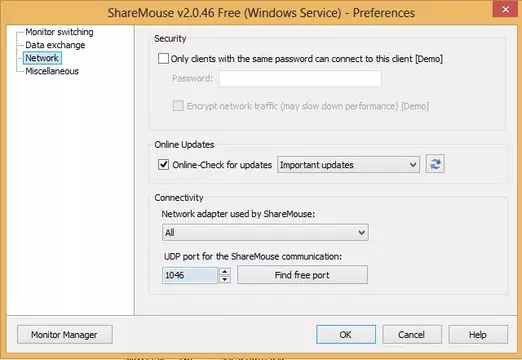Expand the network adapter All dropdown
The width and height of the screenshot is (522, 360).
tap(265, 232)
